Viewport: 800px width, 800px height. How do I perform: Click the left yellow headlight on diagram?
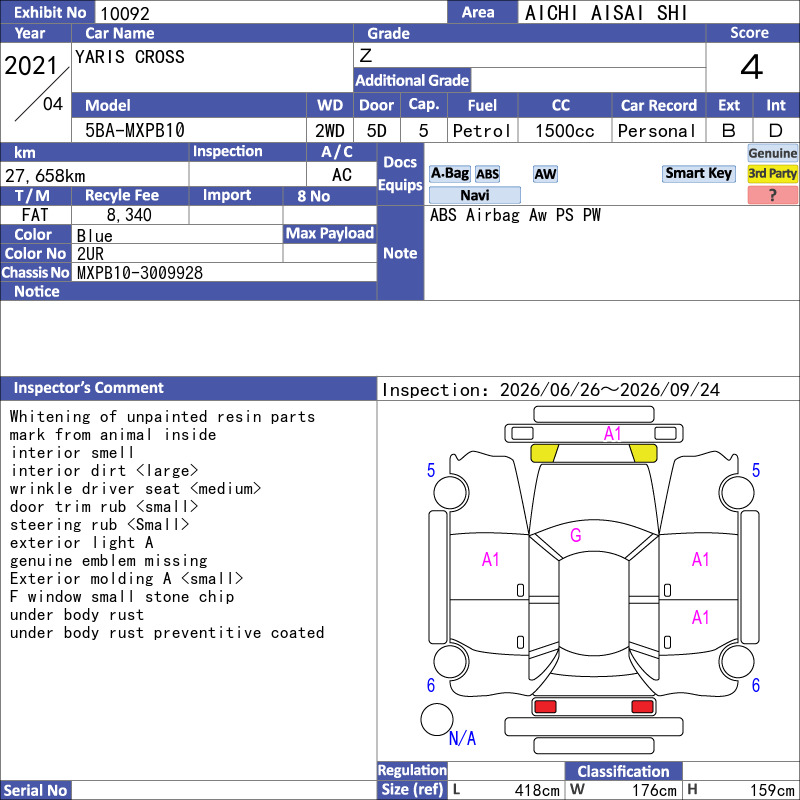[x=544, y=453]
